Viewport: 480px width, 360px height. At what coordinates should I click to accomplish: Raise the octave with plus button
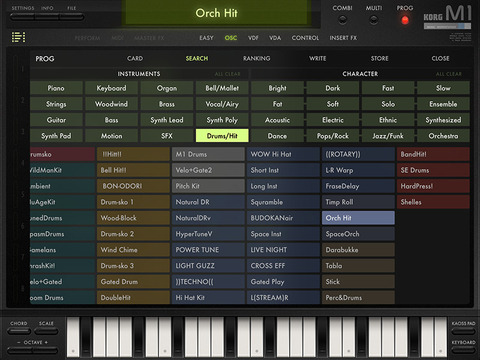point(45,350)
